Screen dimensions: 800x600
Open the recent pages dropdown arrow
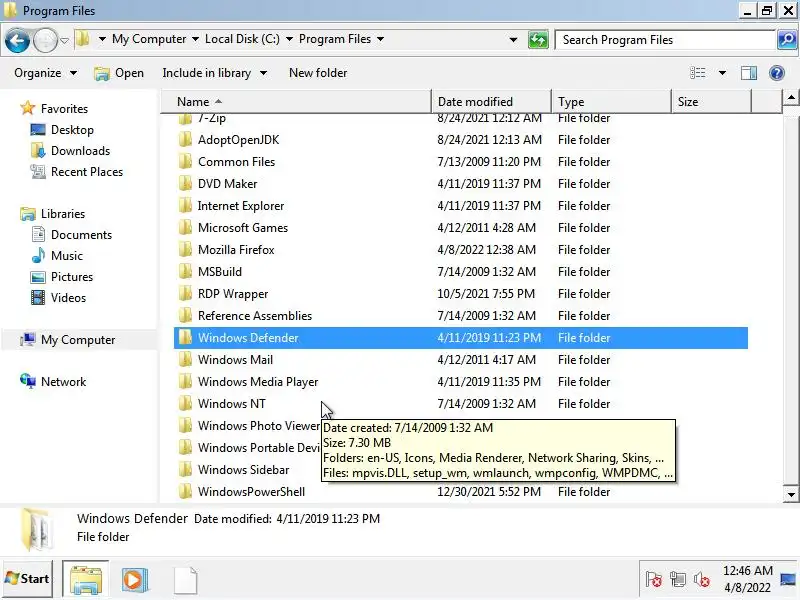pyautogui.click(x=64, y=40)
